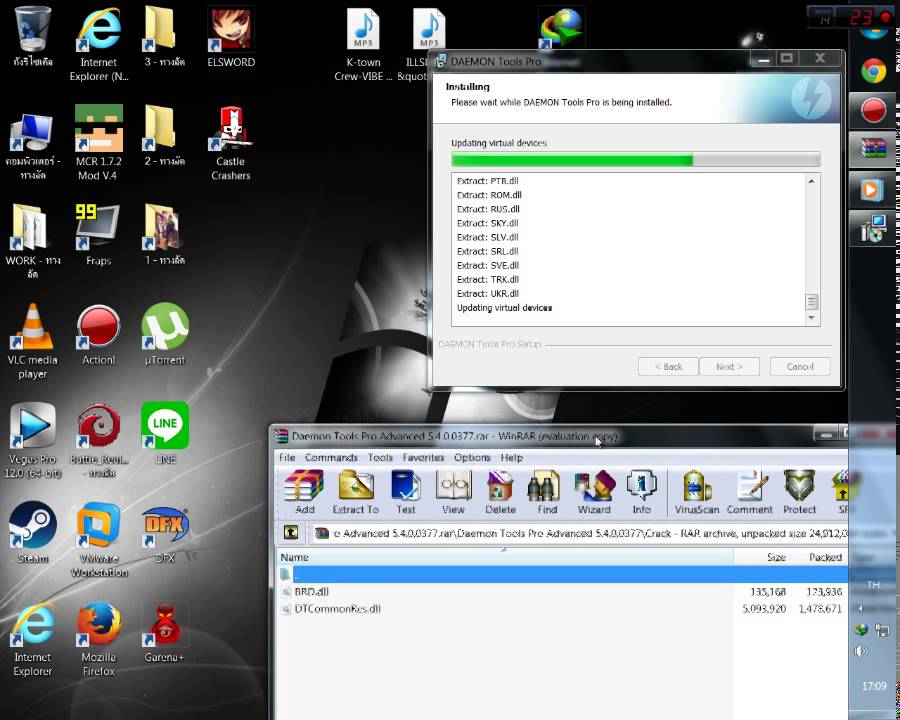Go up one folder in WinRAR
This screenshot has height=720, width=900.
[x=291, y=533]
